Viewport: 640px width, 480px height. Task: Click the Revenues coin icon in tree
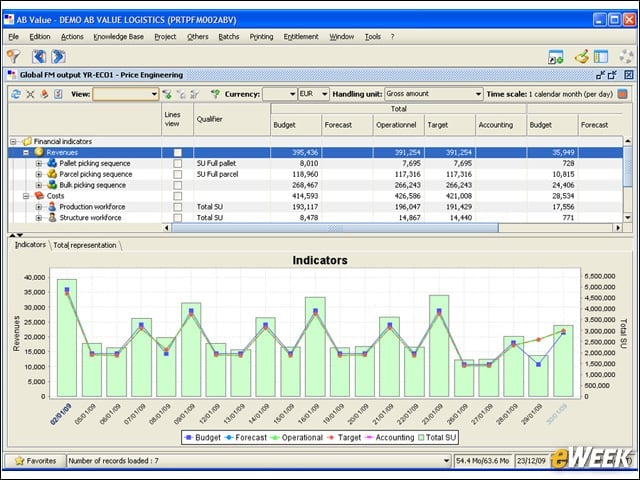pyautogui.click(x=39, y=152)
